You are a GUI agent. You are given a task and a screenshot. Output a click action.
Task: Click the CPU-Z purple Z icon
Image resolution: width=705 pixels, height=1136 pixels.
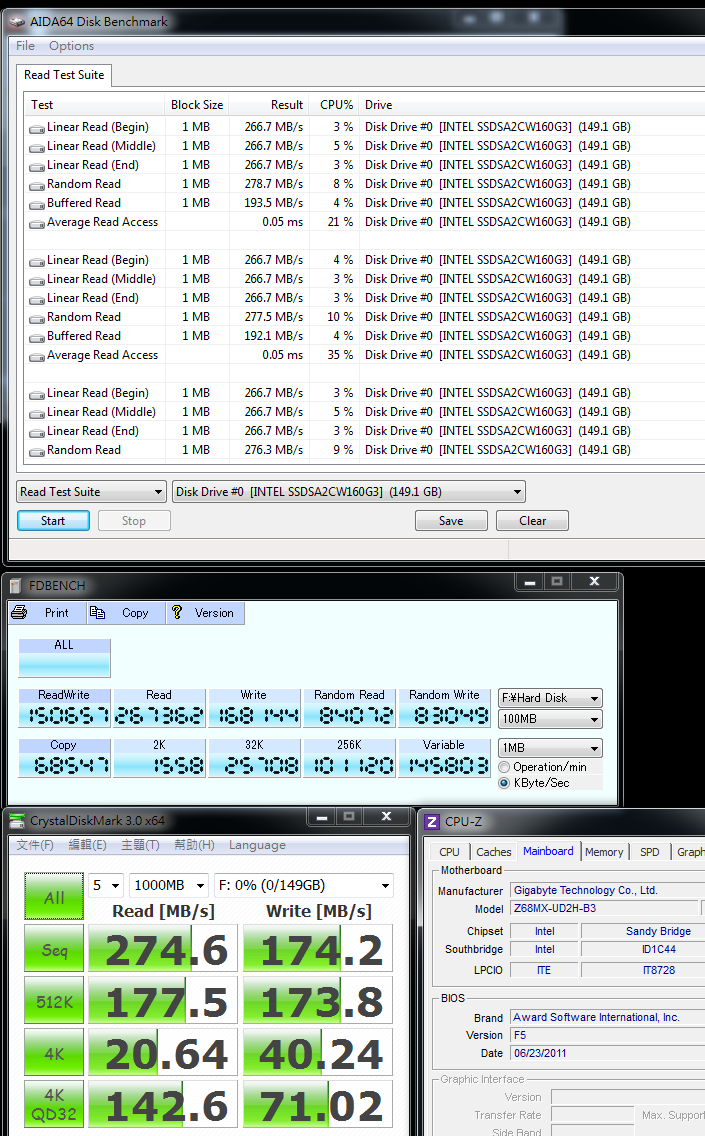pyautogui.click(x=432, y=822)
